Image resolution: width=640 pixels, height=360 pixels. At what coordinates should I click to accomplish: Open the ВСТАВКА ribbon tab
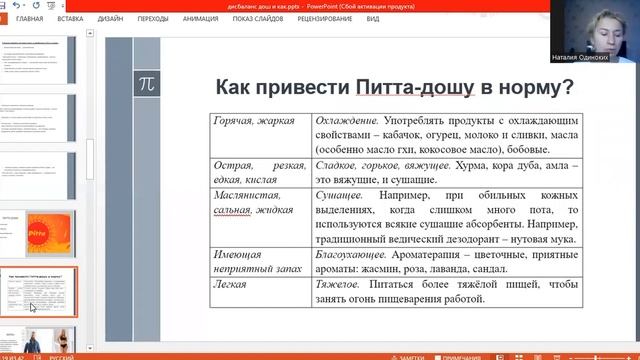(70, 19)
